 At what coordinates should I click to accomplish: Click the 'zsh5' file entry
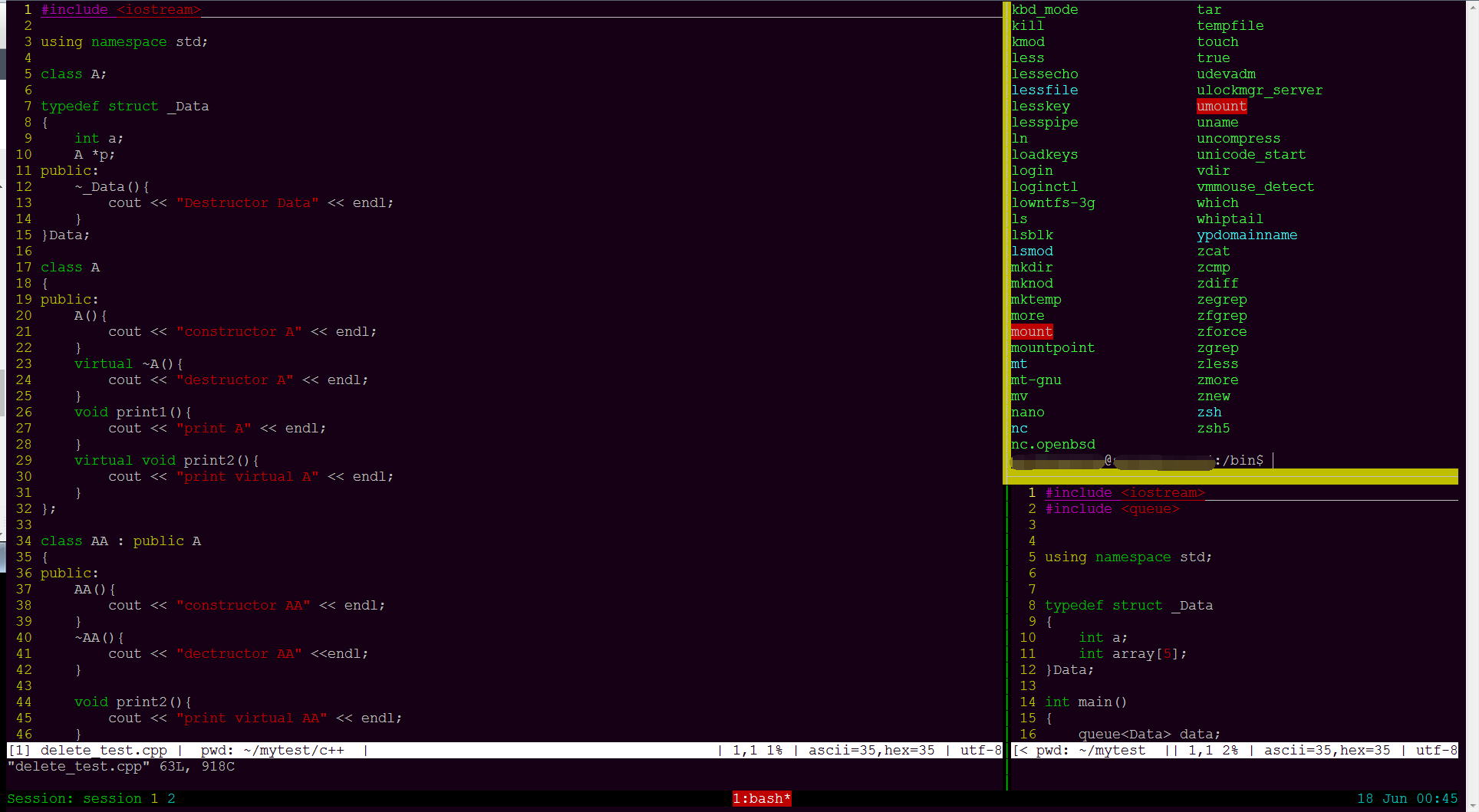coord(1213,428)
